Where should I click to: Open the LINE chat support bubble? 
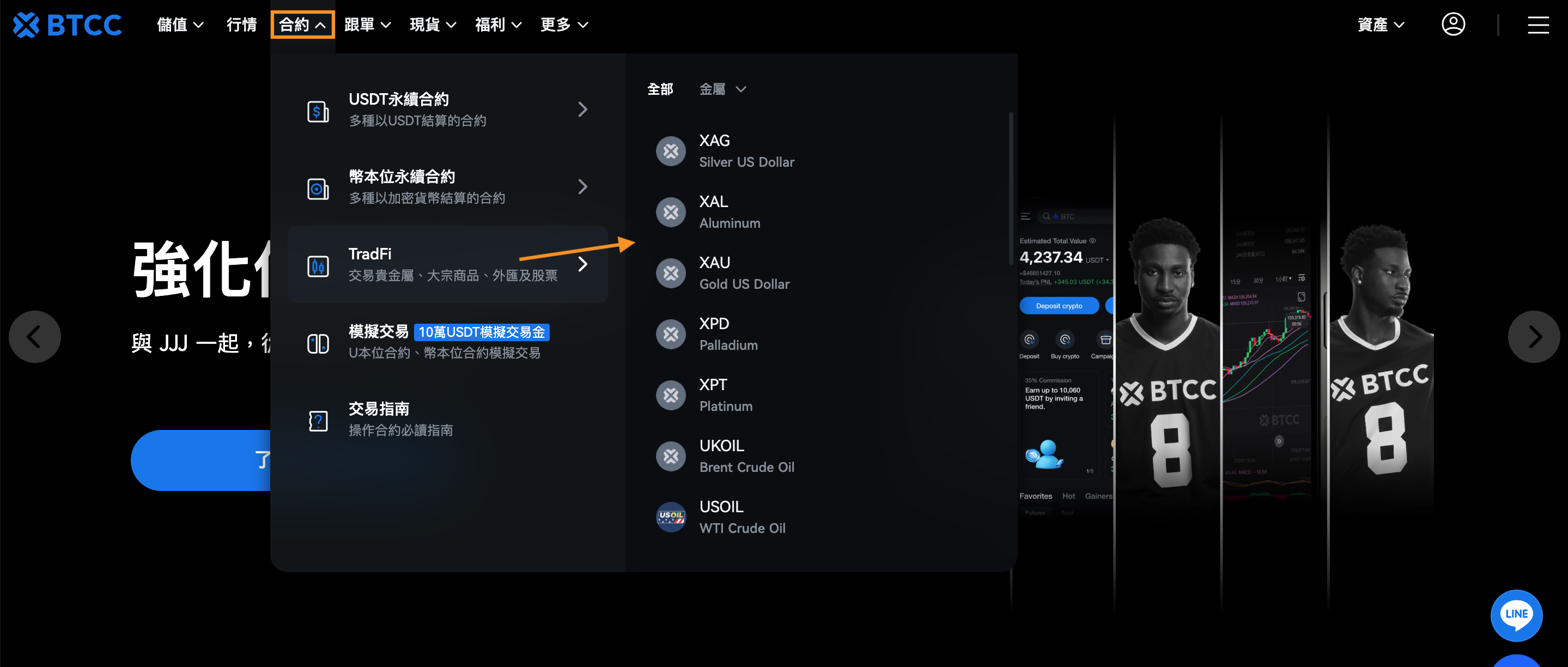pyautogui.click(x=1516, y=615)
